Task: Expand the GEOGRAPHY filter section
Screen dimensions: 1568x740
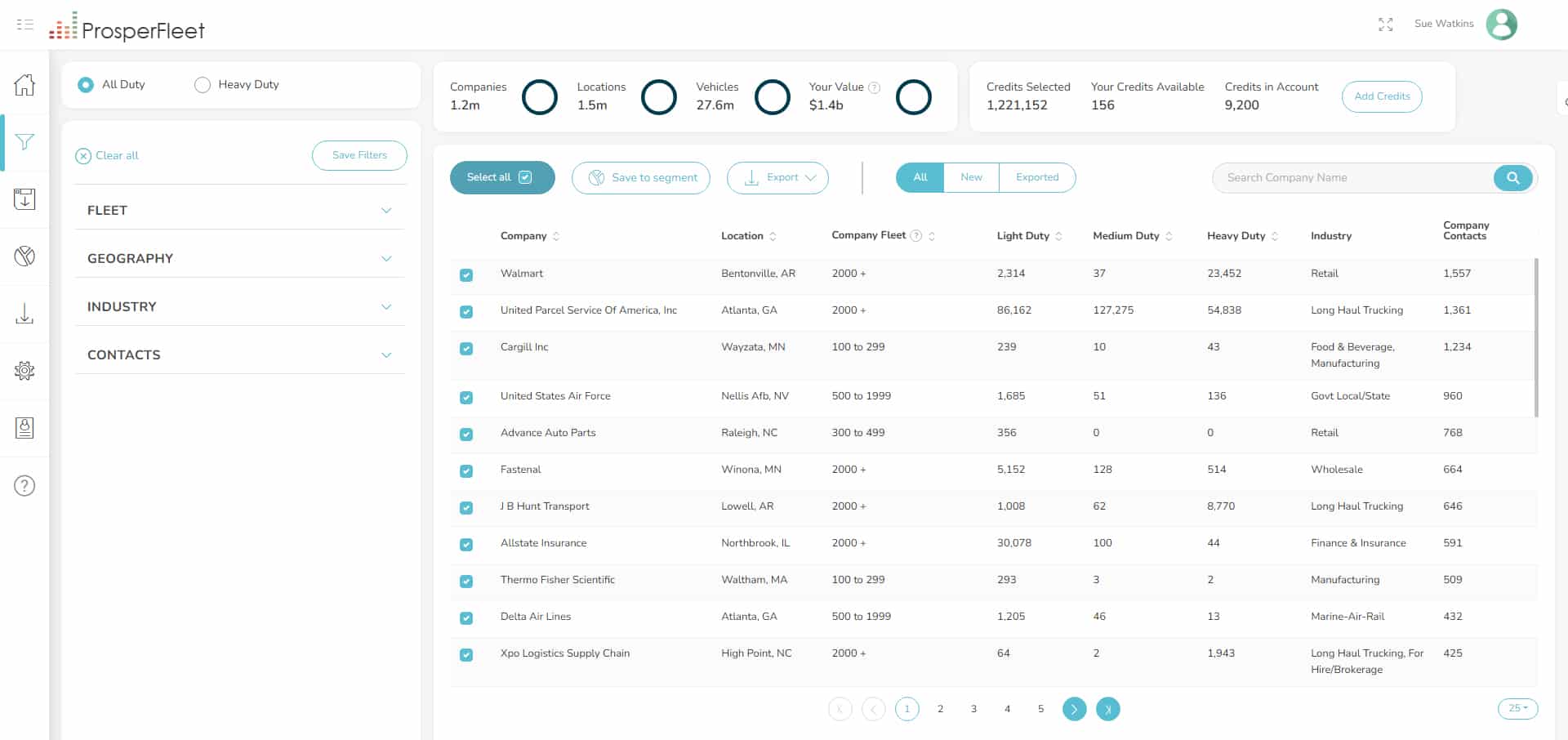Action: [x=240, y=258]
